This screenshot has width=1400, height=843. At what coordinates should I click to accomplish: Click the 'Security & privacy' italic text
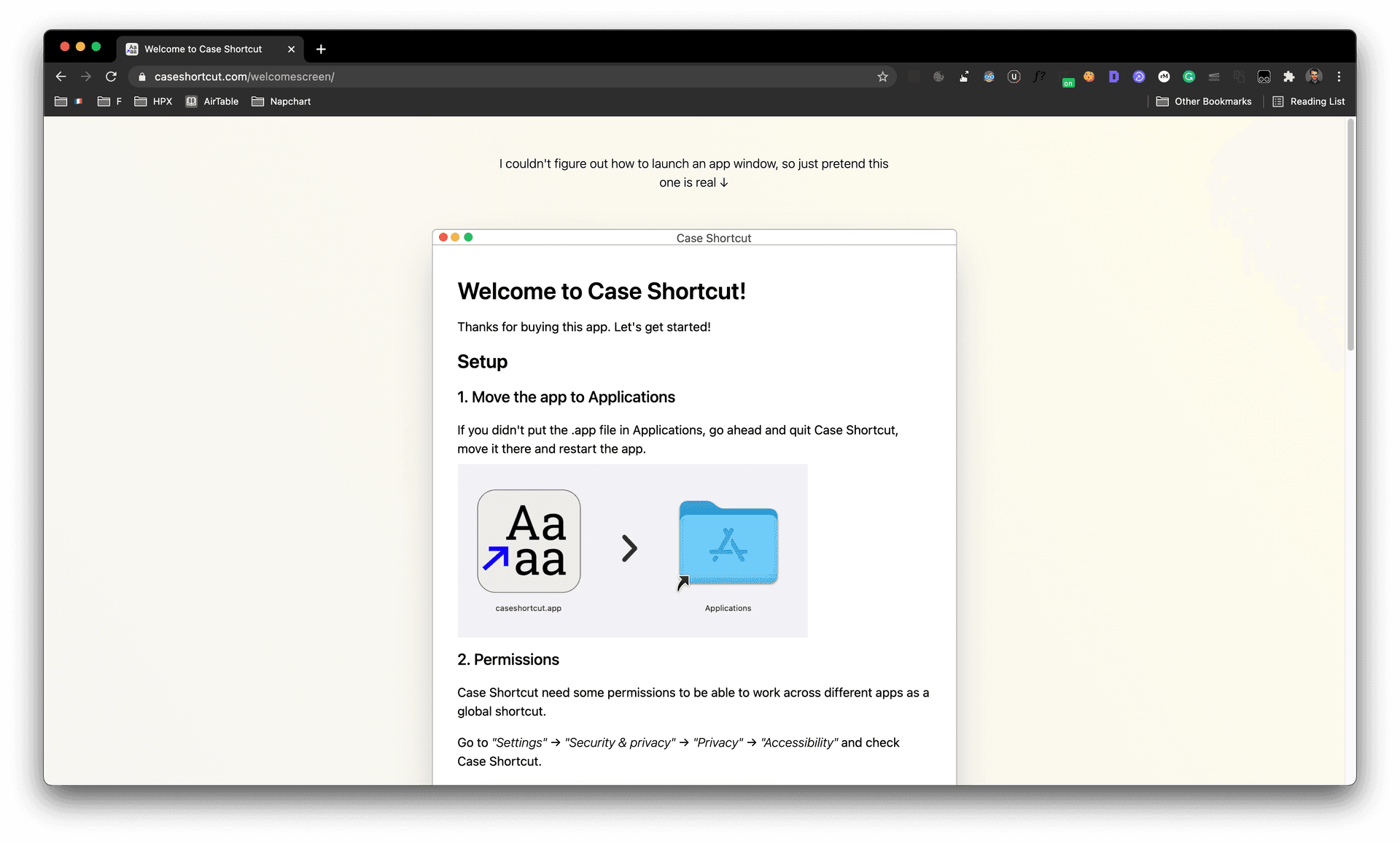(x=620, y=742)
